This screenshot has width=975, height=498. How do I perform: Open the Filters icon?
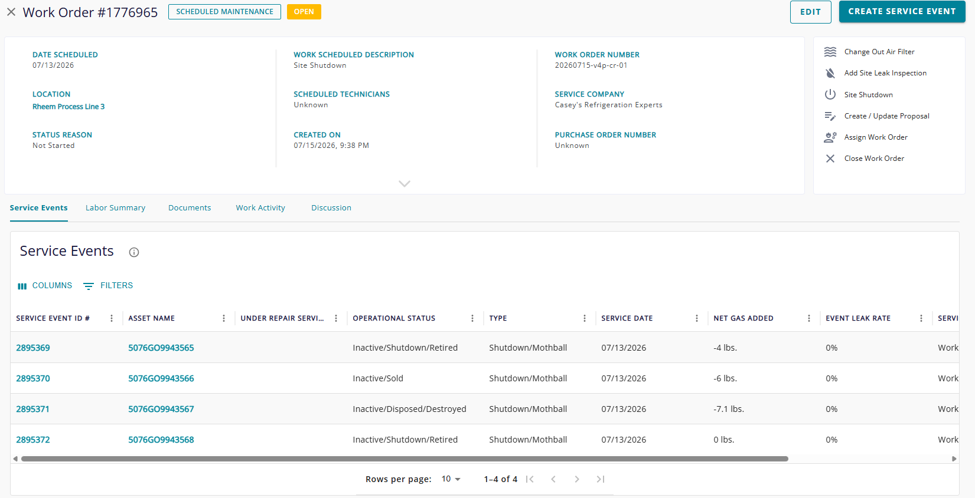pos(89,286)
